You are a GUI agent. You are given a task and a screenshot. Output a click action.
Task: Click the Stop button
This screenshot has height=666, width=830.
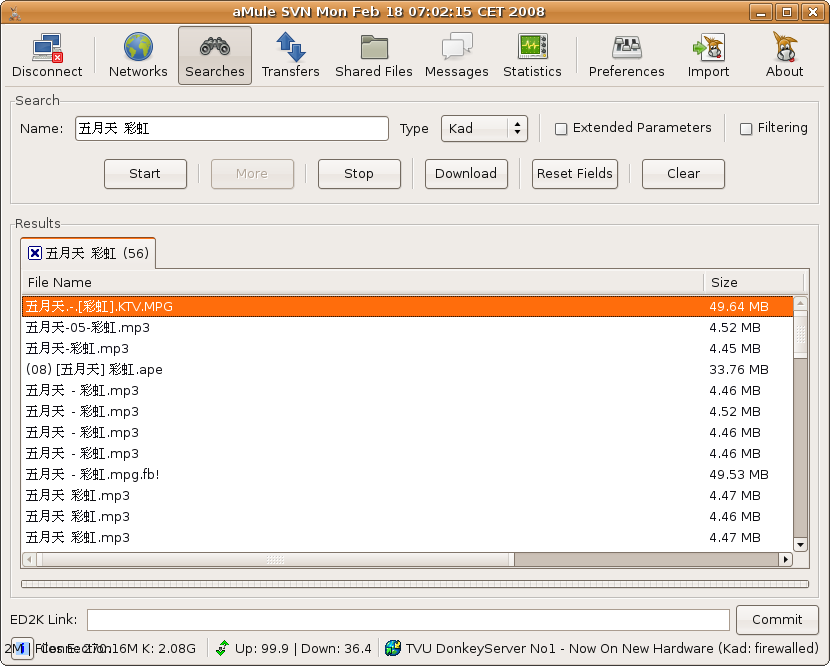359,174
